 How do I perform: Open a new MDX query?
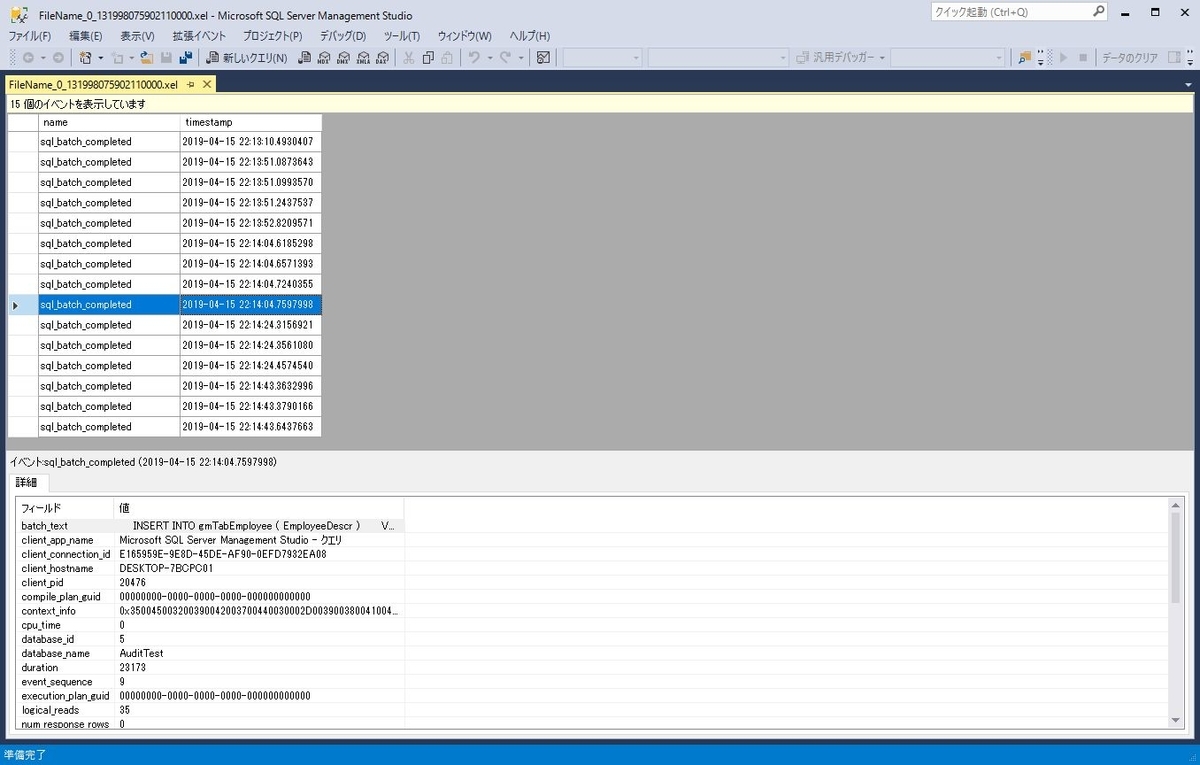pyautogui.click(x=325, y=58)
